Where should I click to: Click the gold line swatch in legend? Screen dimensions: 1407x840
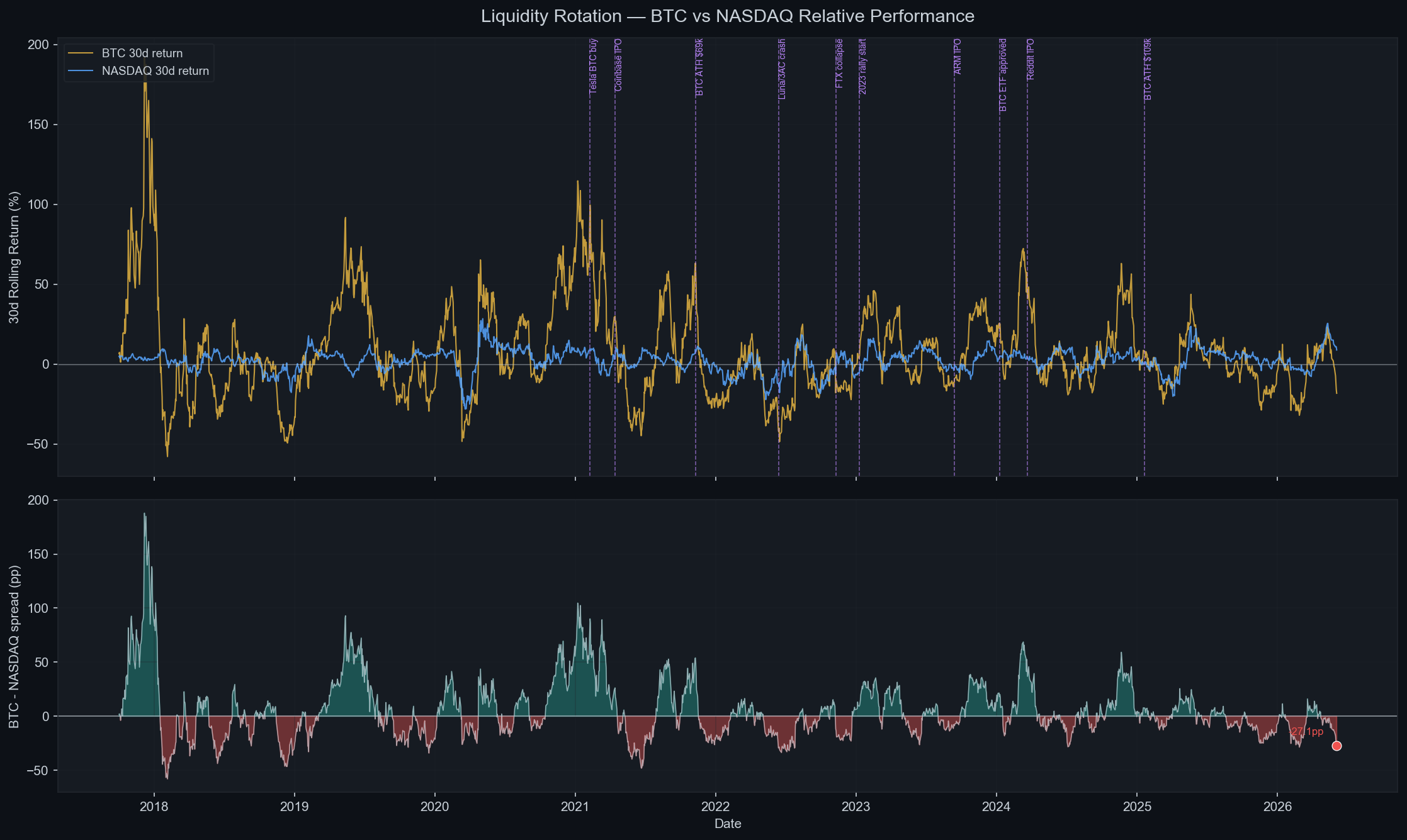[81, 53]
